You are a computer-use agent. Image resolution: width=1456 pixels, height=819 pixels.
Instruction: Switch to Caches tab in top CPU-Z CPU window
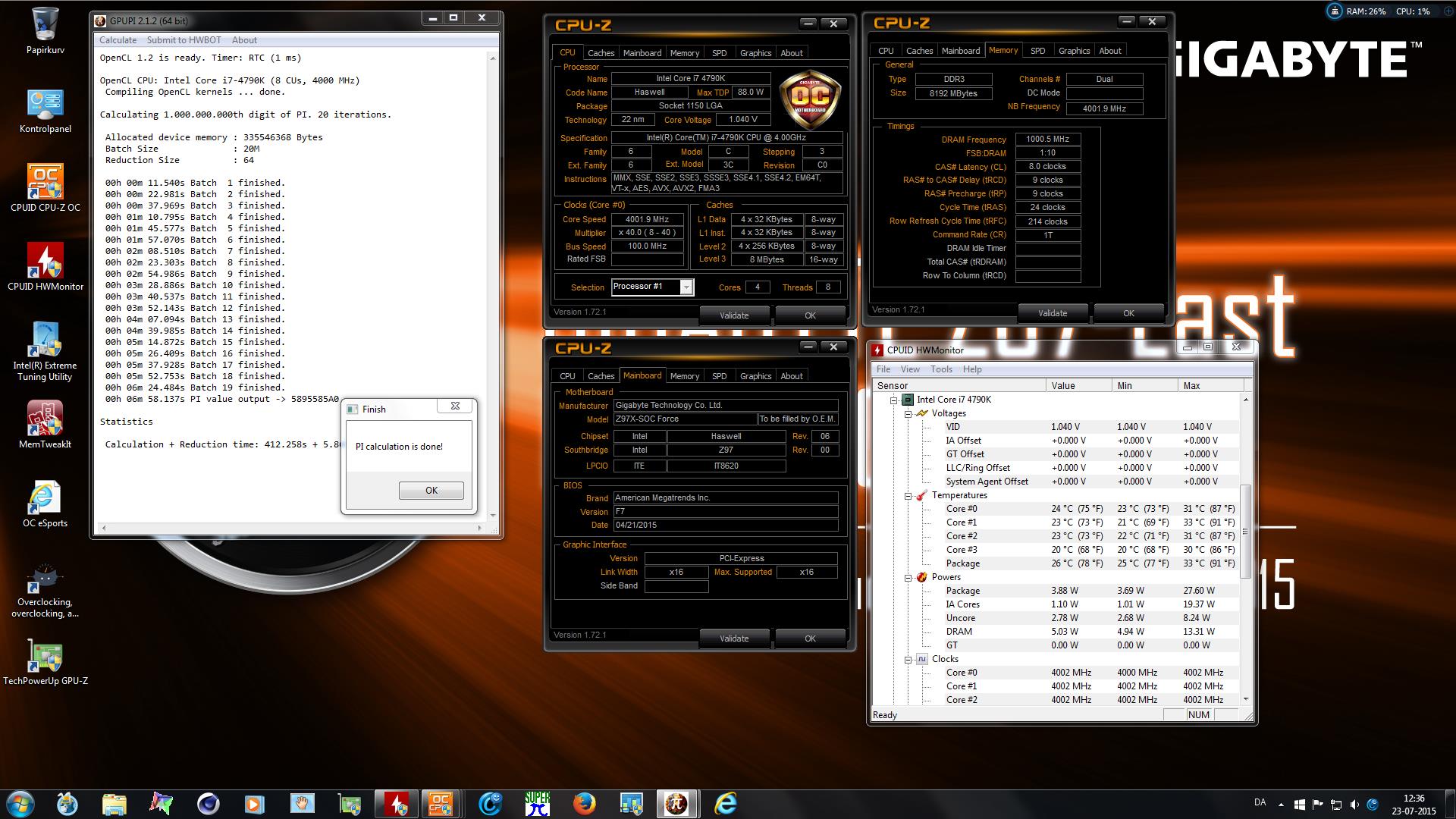[x=601, y=53]
